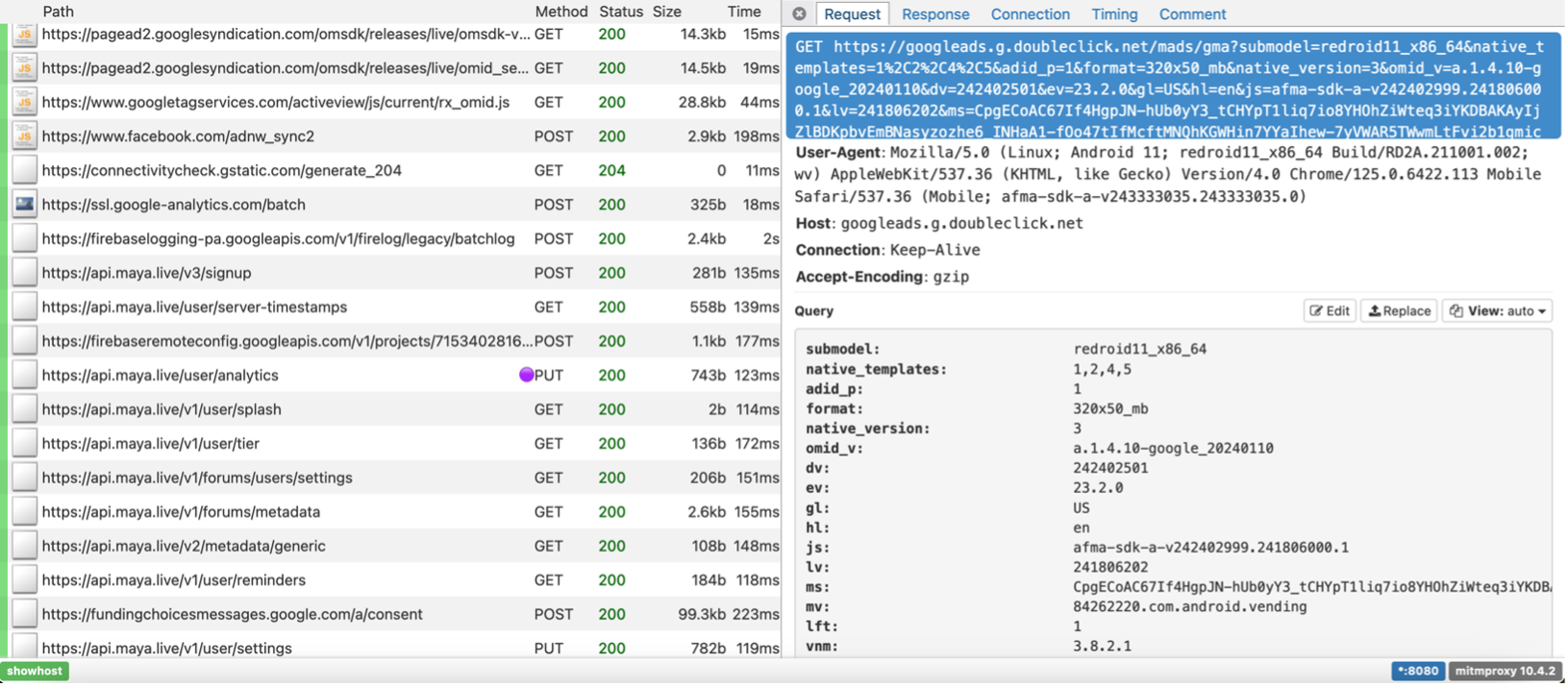
Task: Open the Connection tab
Action: (x=1030, y=14)
